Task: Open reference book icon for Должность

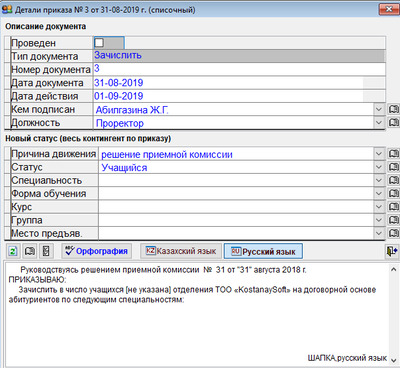Action: (x=393, y=122)
